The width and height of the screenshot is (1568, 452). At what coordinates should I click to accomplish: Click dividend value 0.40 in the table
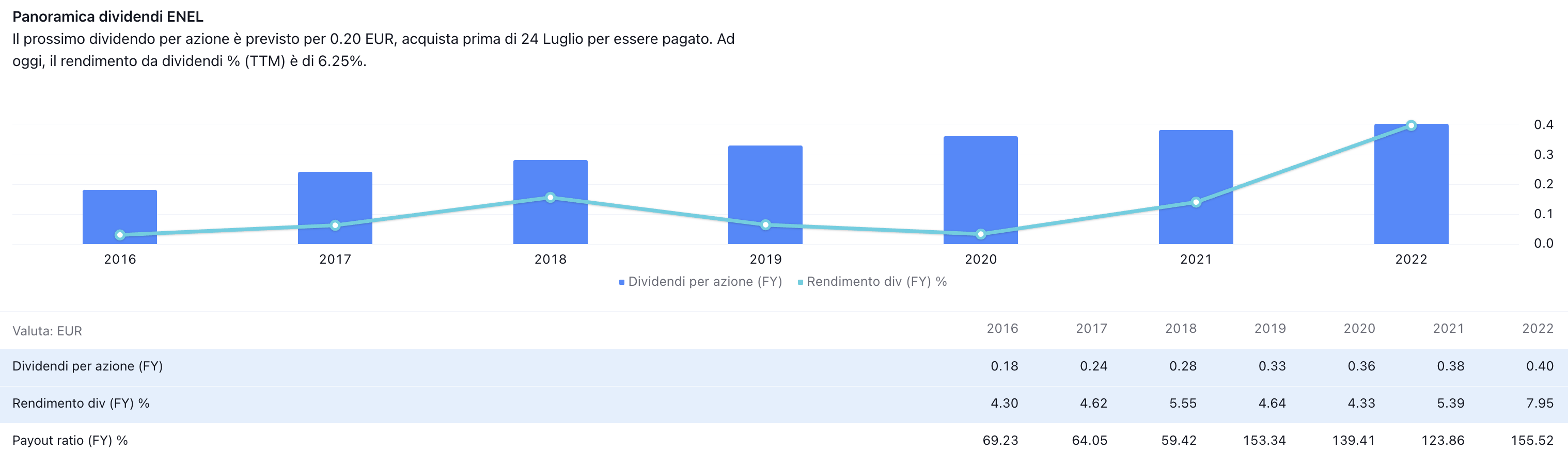click(x=1540, y=366)
